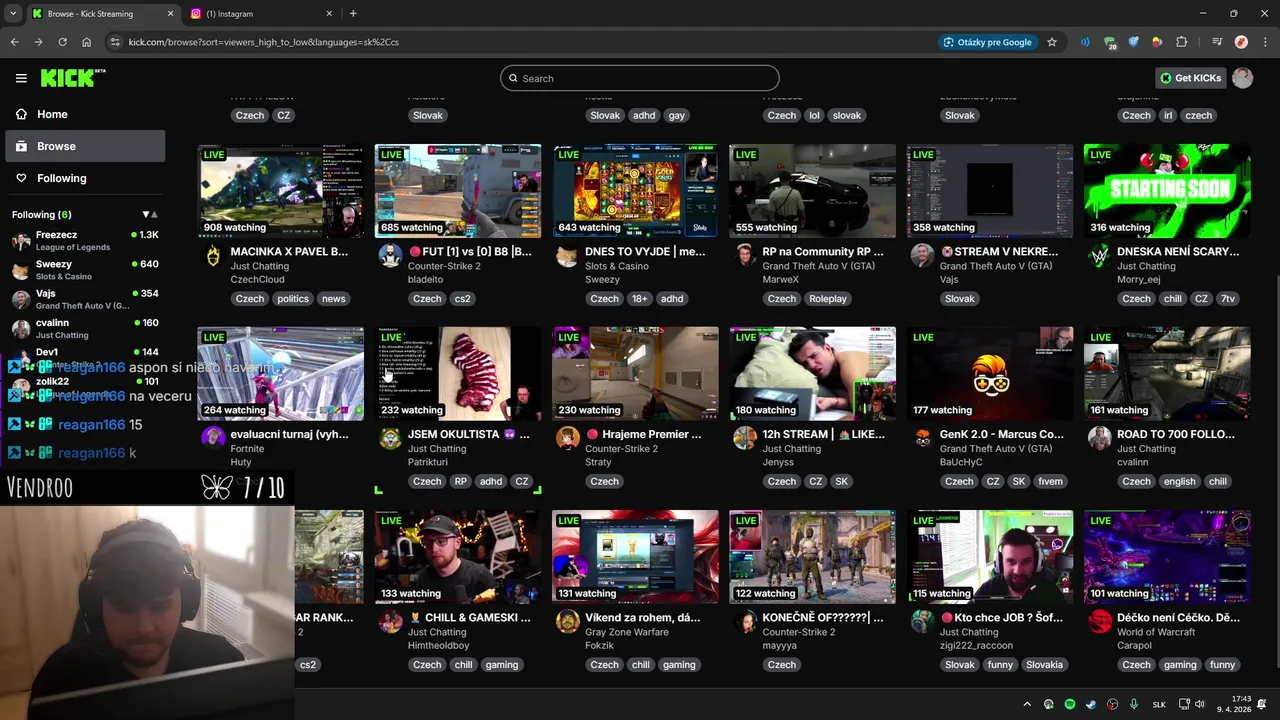Open Déčko není Céčko stream title

click(1178, 618)
